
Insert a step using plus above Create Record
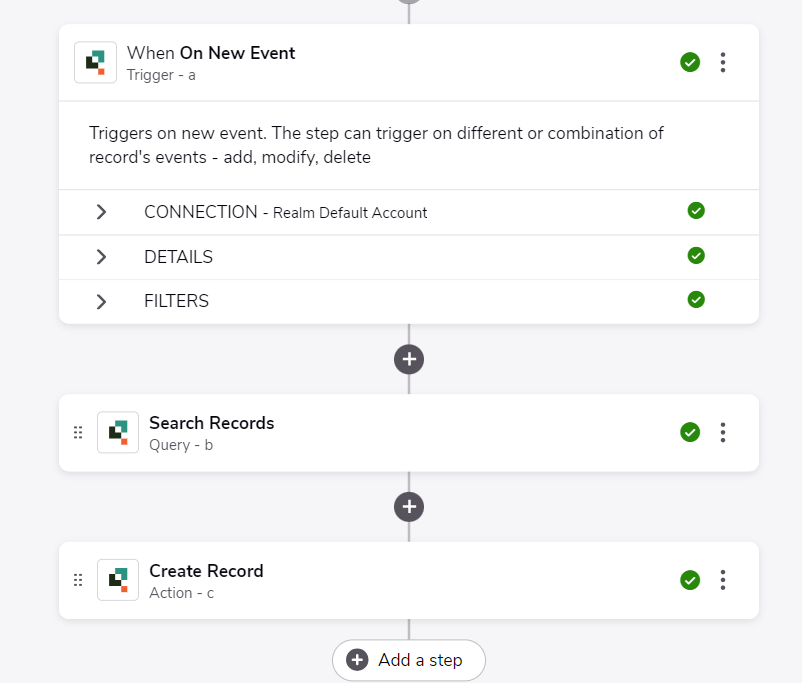tap(409, 507)
